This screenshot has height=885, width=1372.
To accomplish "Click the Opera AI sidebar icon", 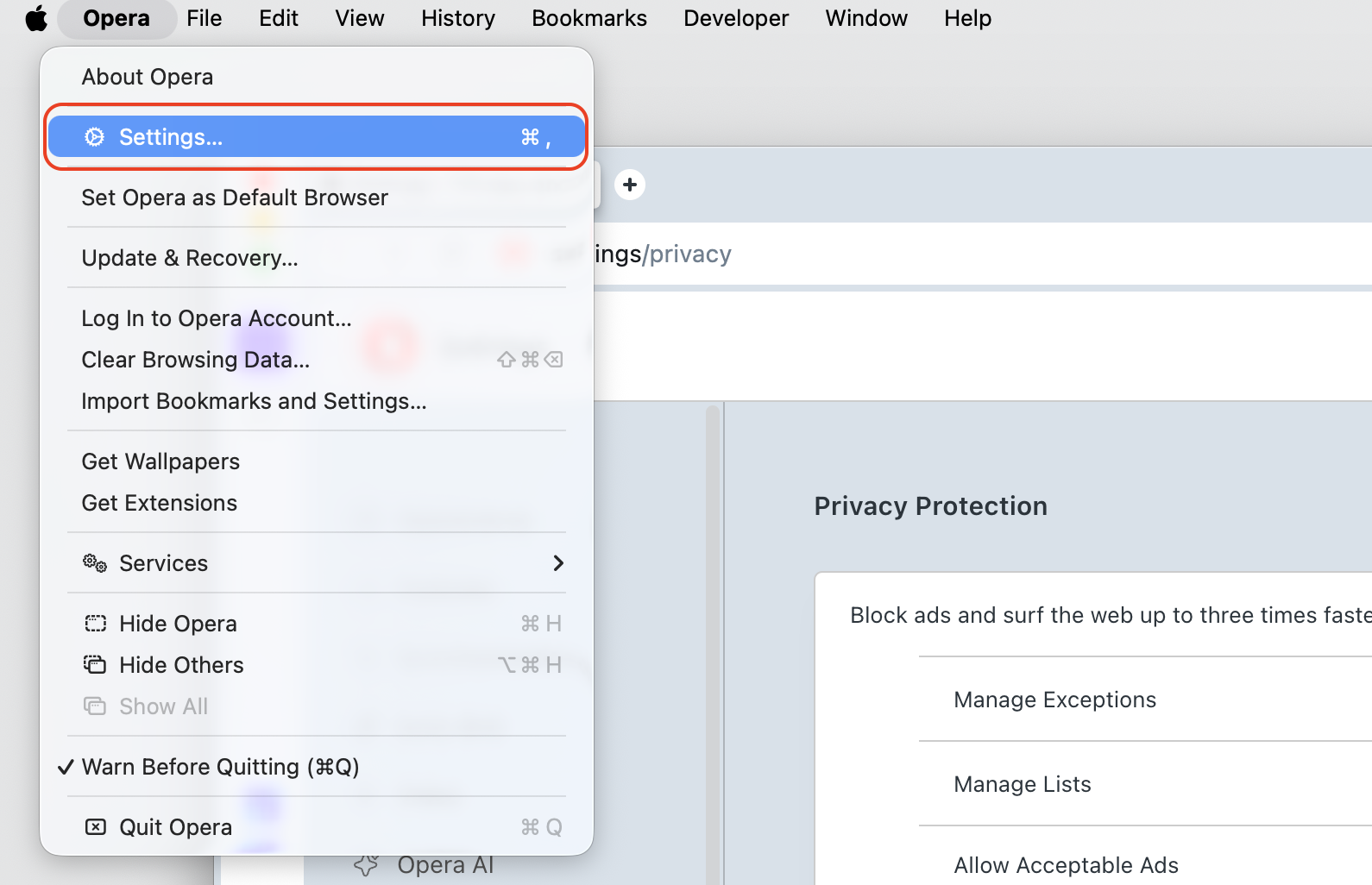I will click(367, 865).
